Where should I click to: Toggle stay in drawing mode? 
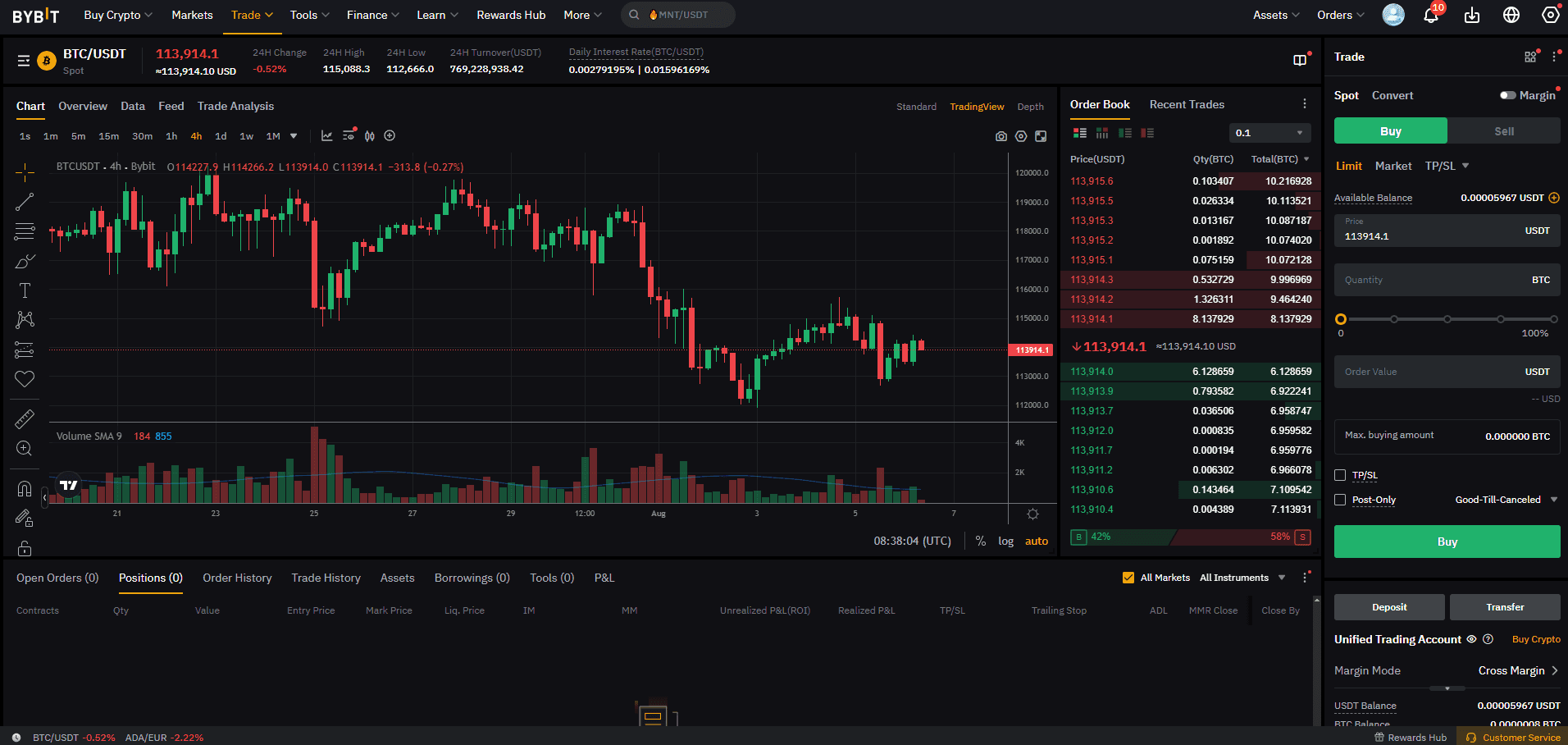click(x=25, y=519)
